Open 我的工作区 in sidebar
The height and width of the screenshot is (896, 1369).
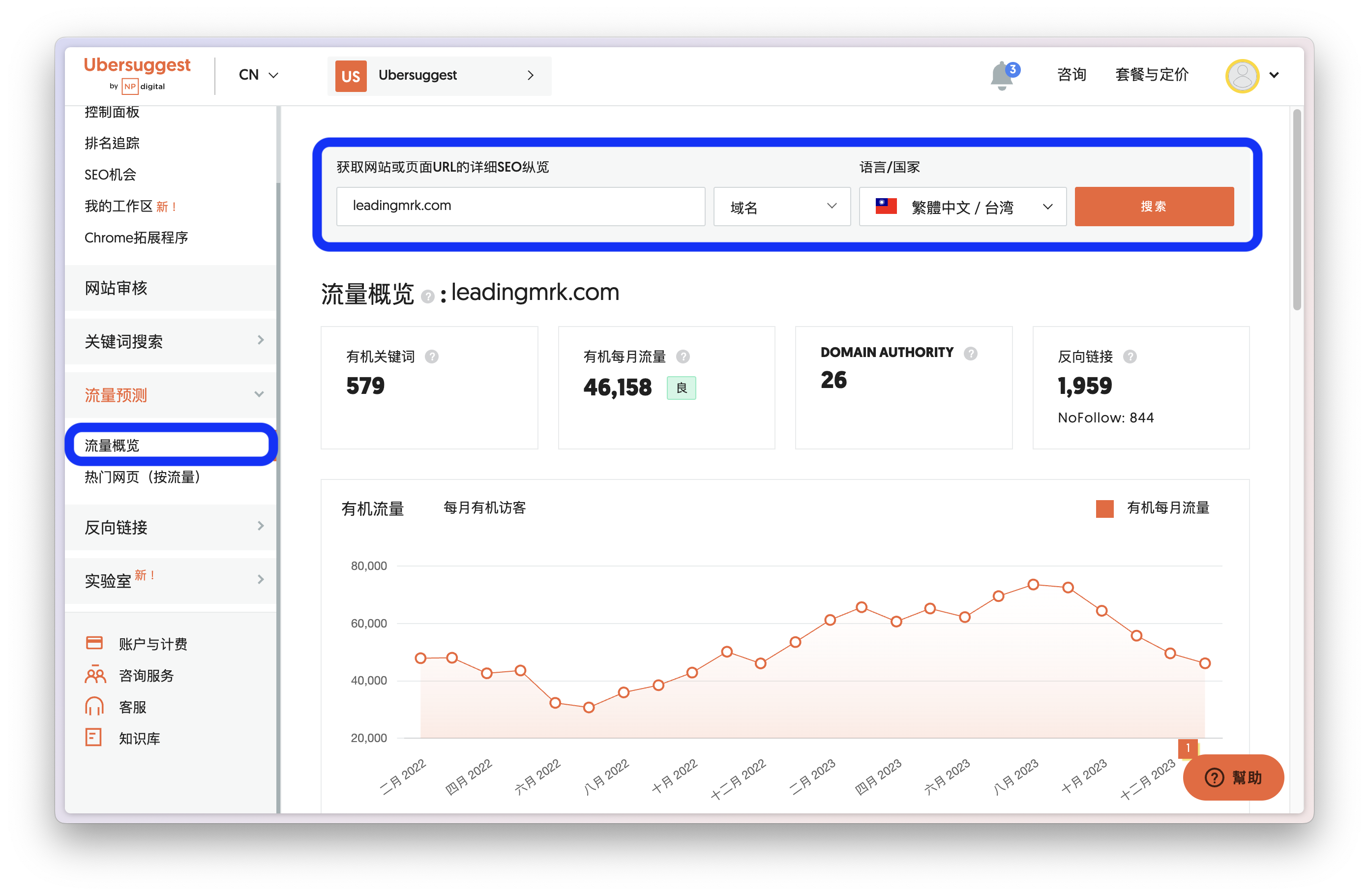pos(119,206)
